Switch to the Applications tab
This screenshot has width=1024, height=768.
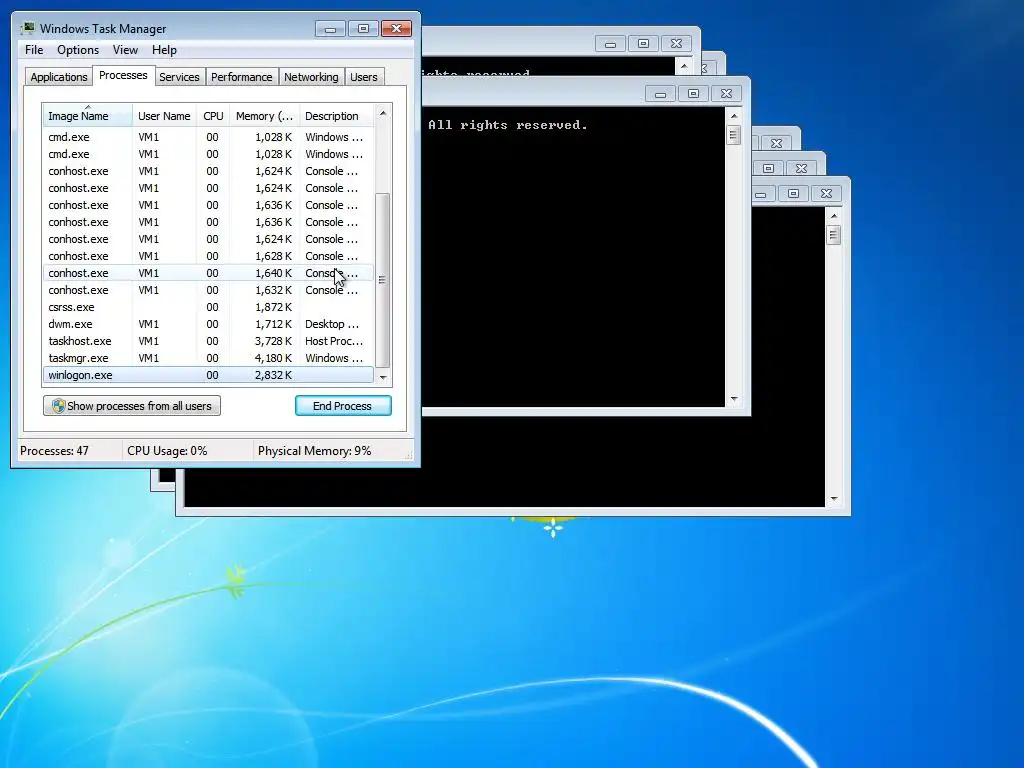(x=59, y=76)
